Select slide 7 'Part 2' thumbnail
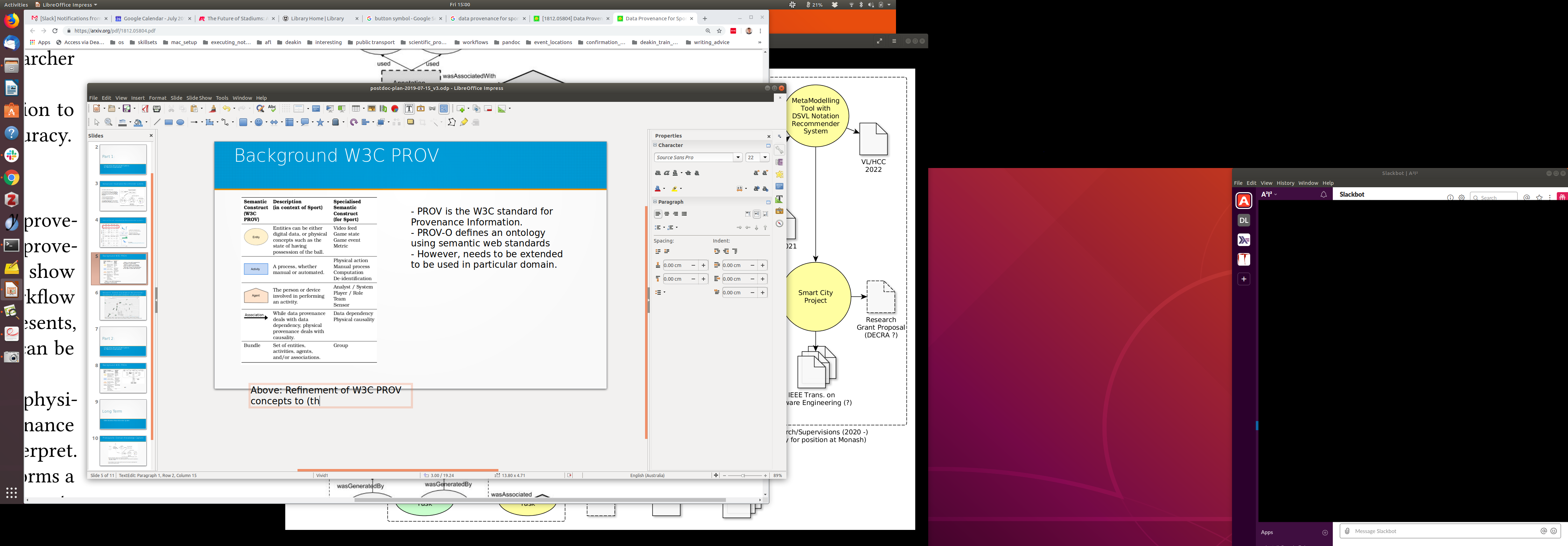The image size is (1568, 546). (123, 341)
